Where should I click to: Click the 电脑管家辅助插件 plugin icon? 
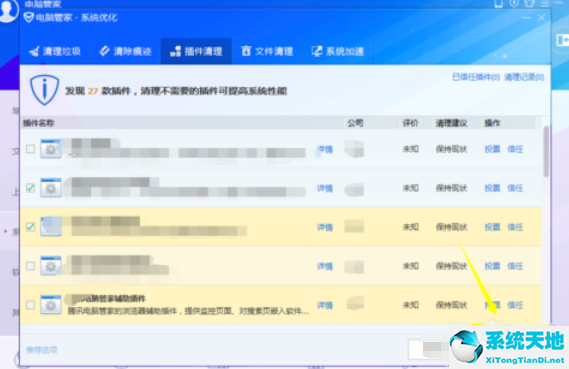pos(51,305)
